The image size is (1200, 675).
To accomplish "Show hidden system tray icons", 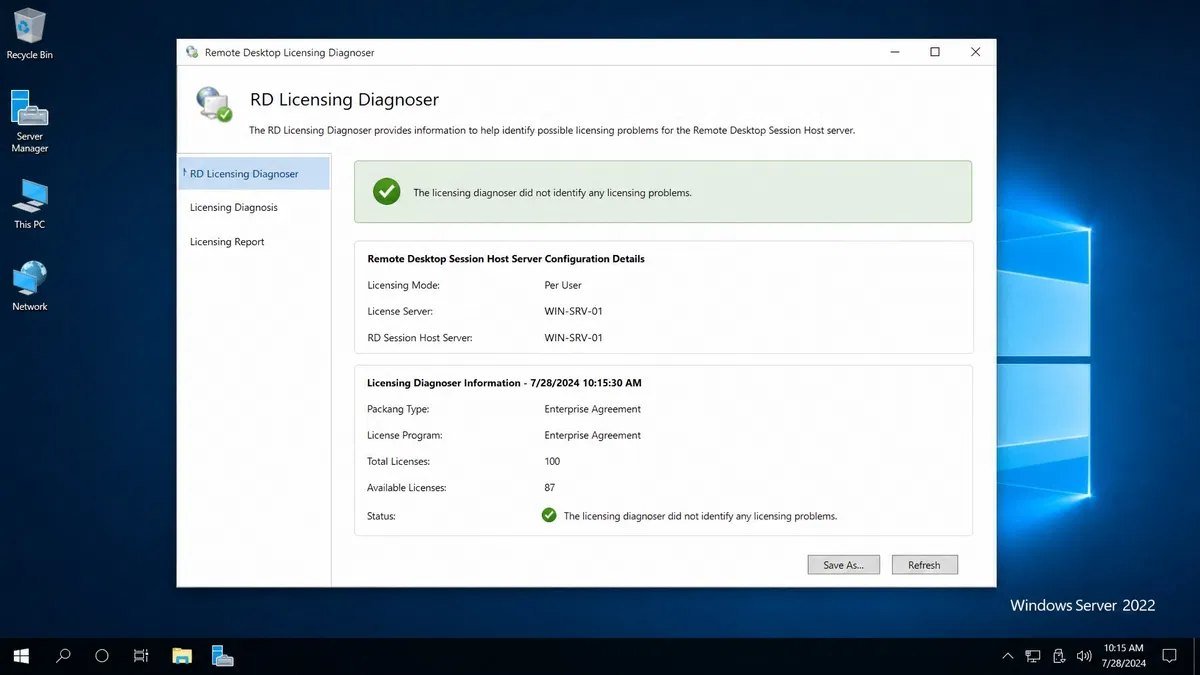I will pyautogui.click(x=1007, y=656).
